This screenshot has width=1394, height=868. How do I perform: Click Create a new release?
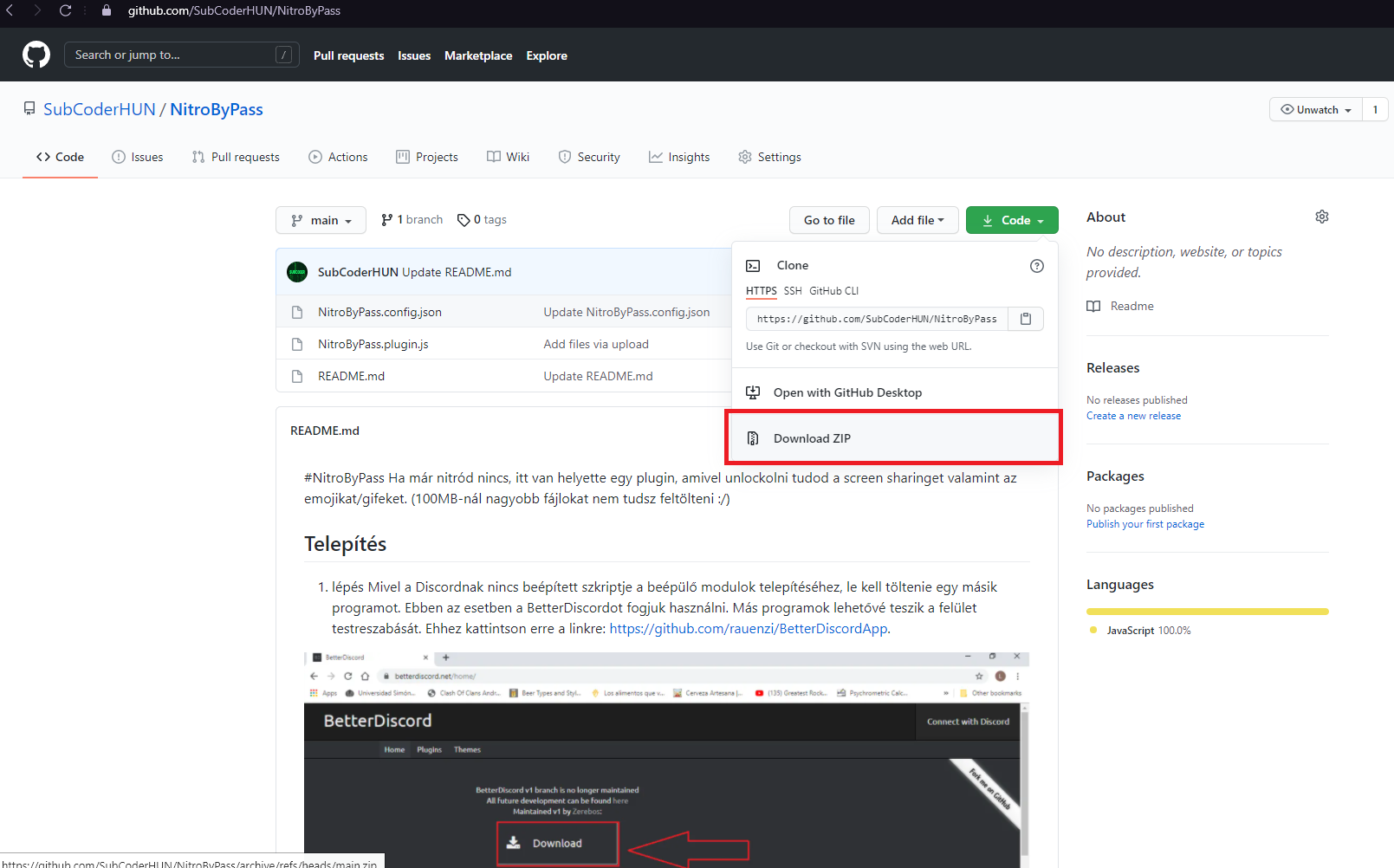click(1133, 416)
